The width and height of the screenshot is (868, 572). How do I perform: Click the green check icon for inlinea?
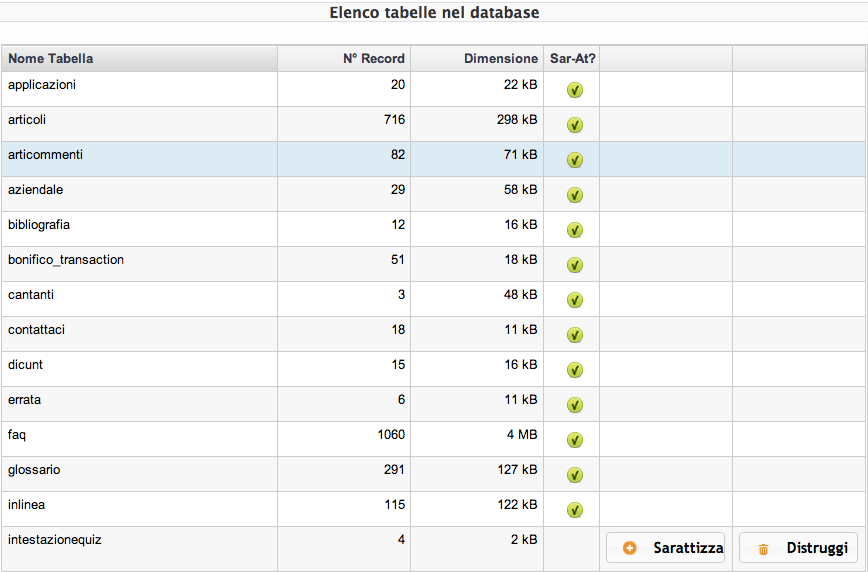click(x=575, y=509)
